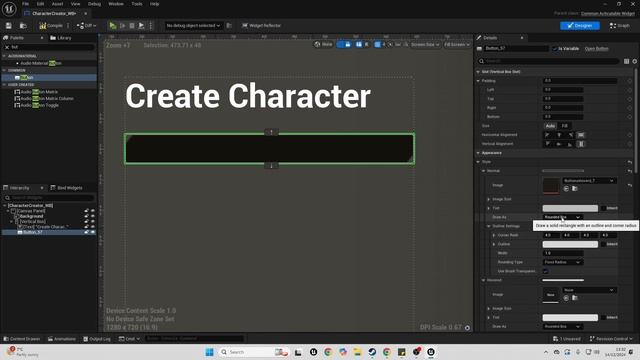Open the Tools menu

point(137,4)
